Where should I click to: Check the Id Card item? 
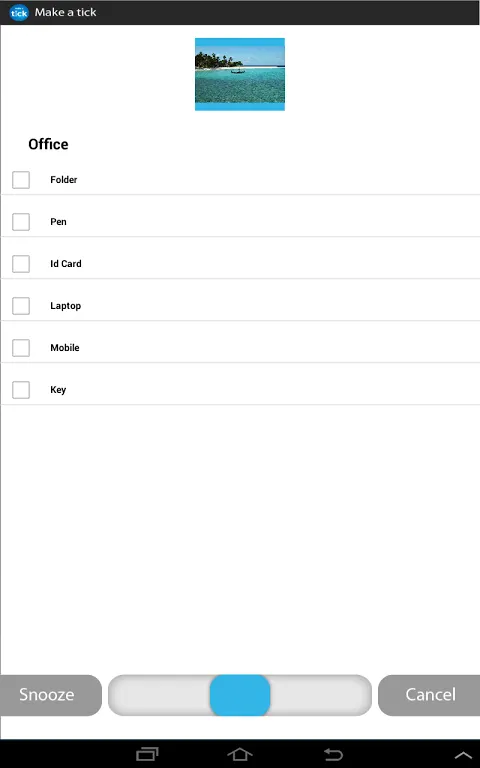[x=21, y=264]
